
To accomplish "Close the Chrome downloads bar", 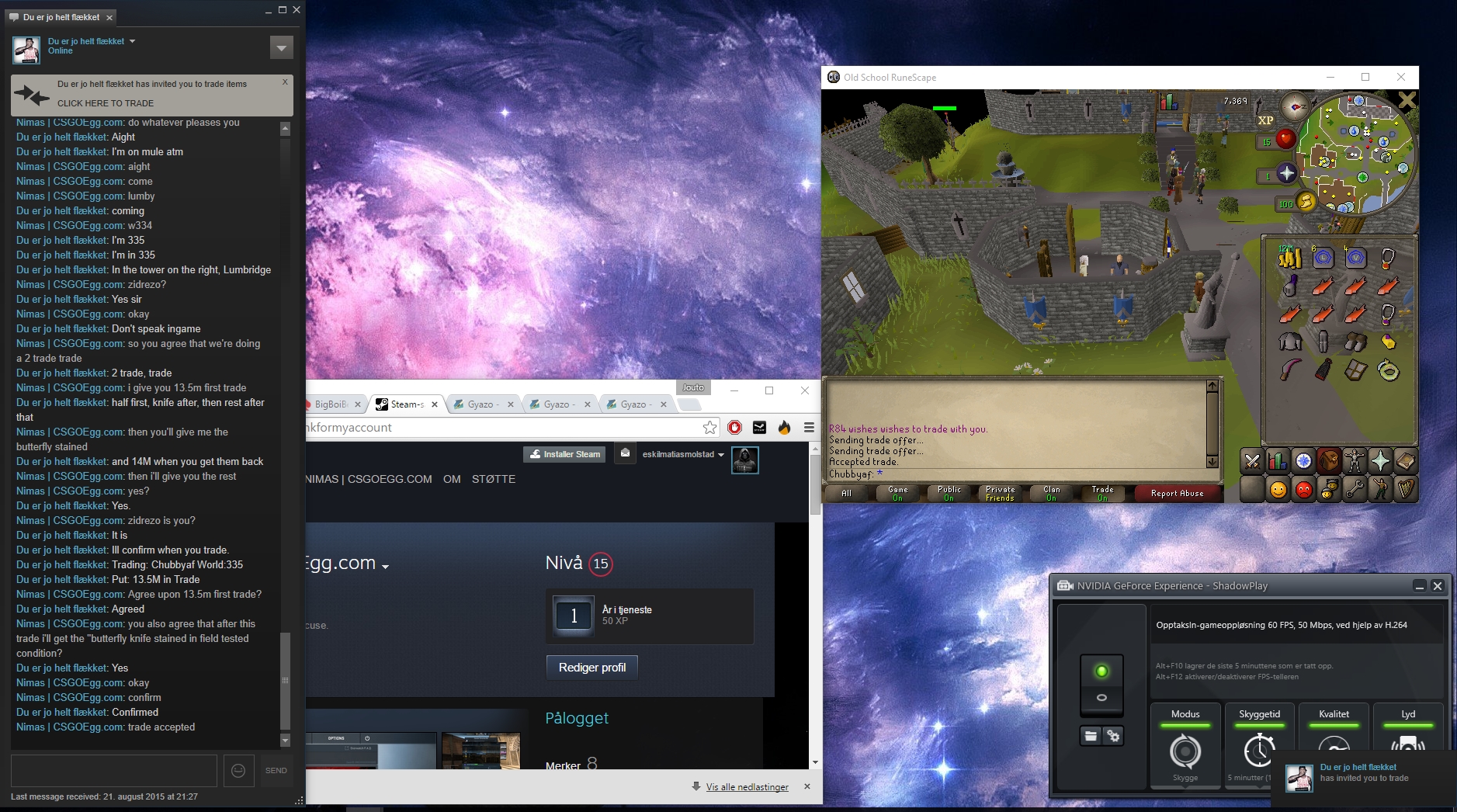I will [x=807, y=786].
